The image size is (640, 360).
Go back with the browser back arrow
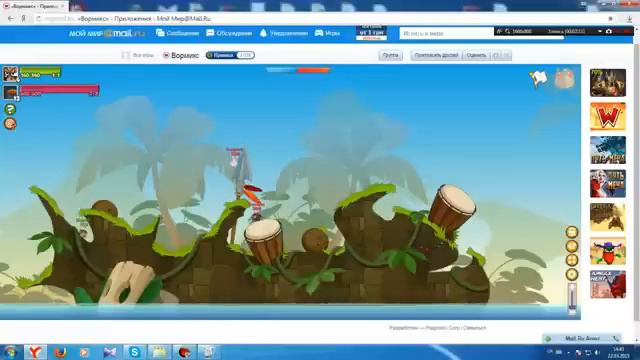(x=11, y=19)
